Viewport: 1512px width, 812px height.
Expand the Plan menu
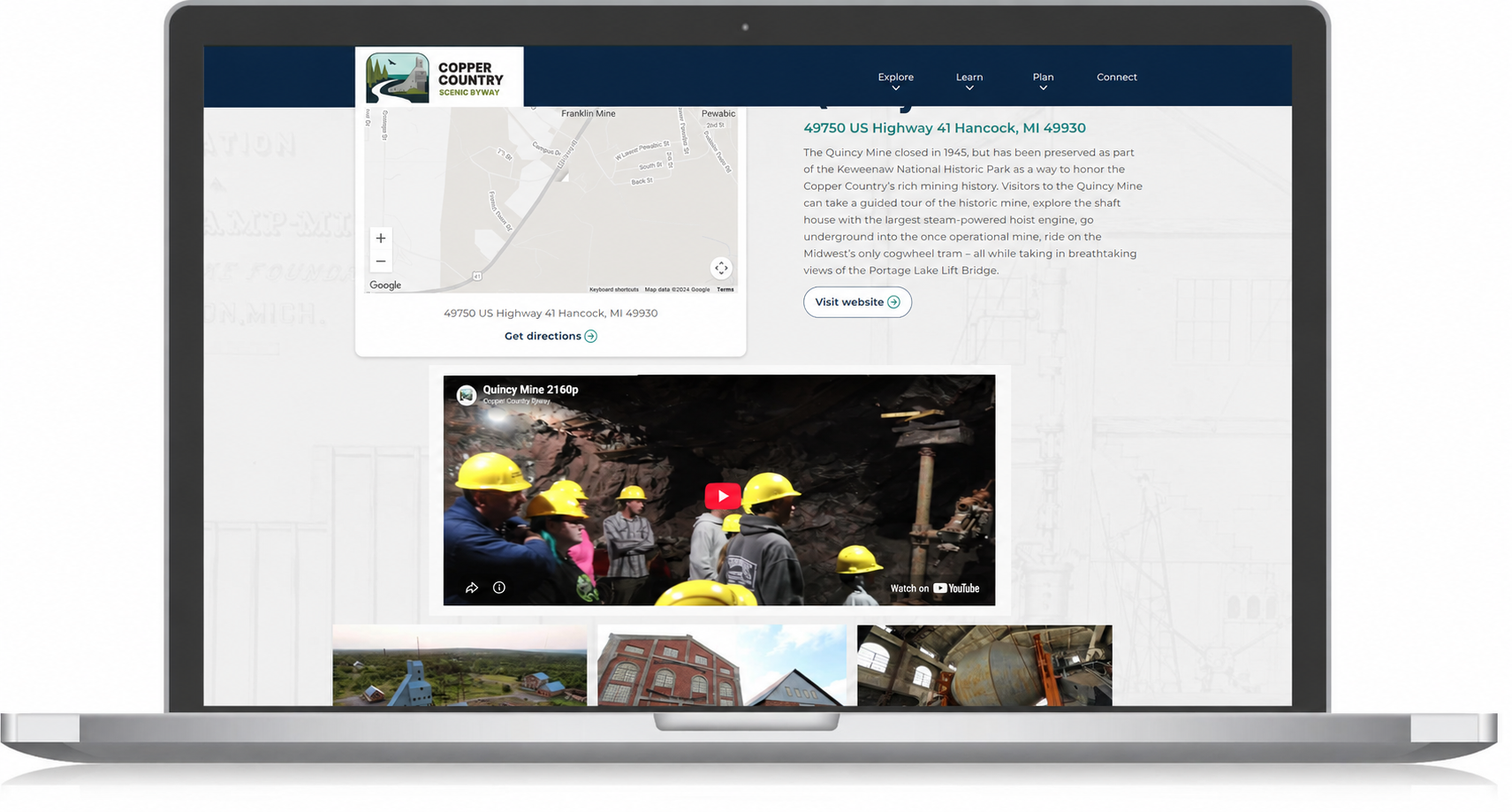pyautogui.click(x=1043, y=80)
